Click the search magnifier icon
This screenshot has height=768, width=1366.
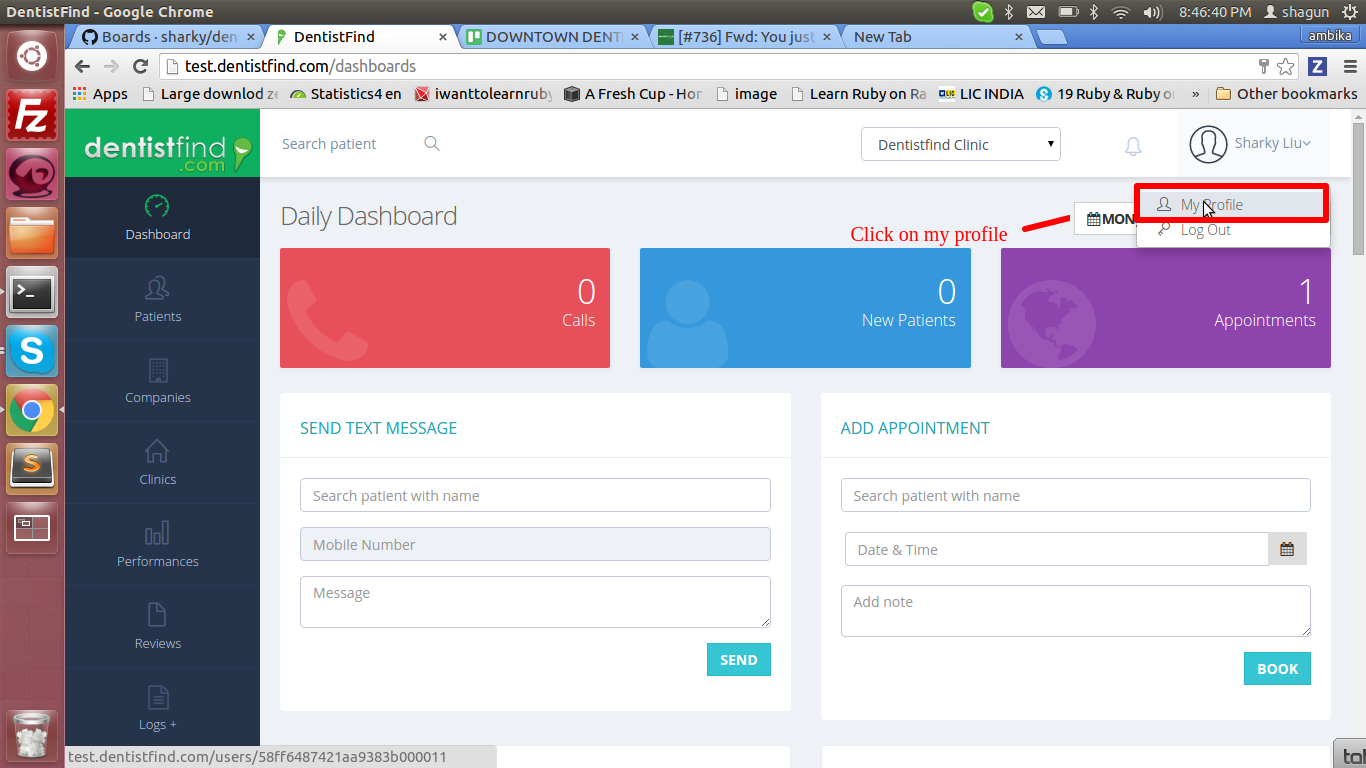[432, 144]
